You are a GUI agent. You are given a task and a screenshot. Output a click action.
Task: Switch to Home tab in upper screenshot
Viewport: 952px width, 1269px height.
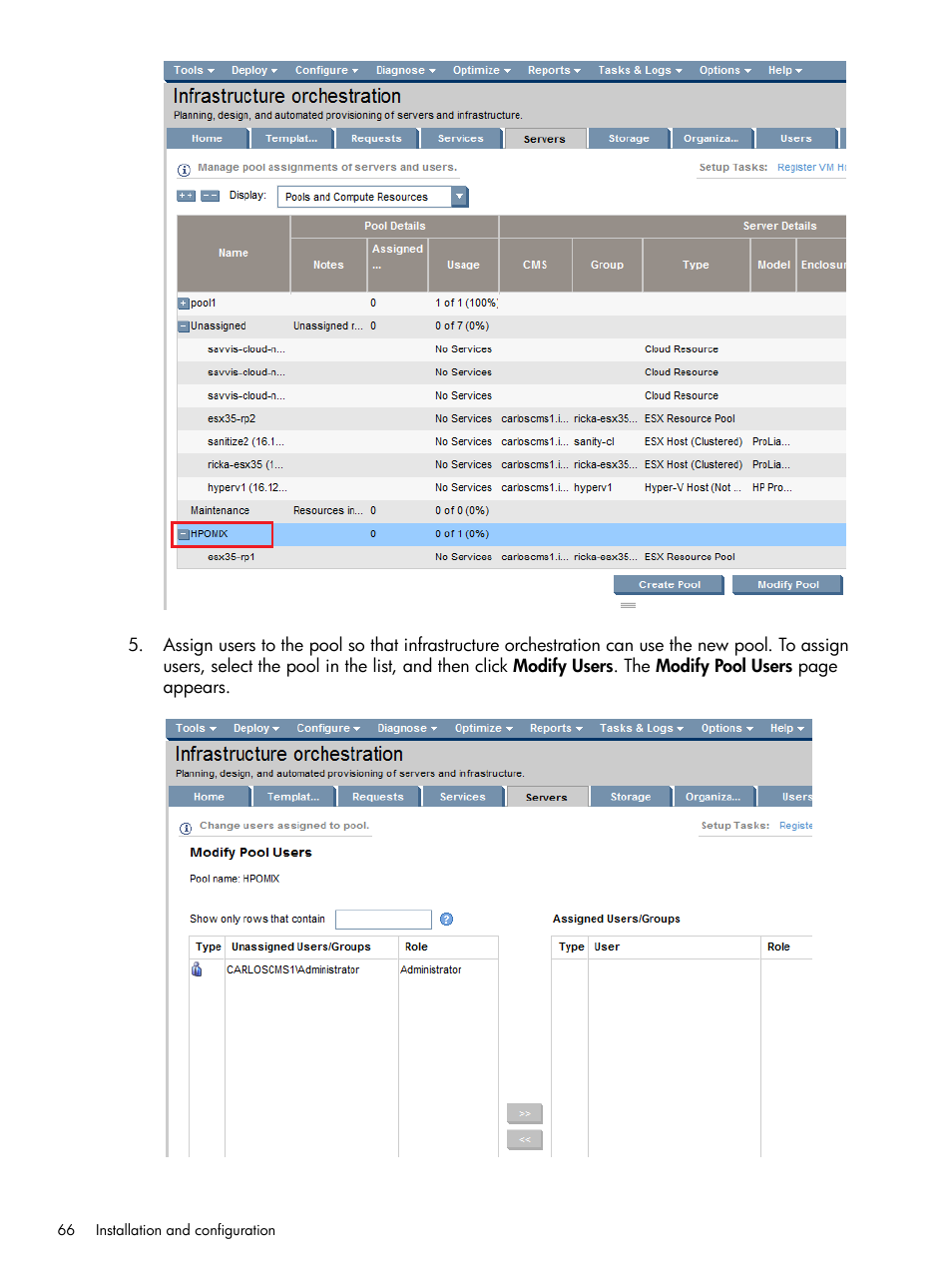click(x=207, y=139)
